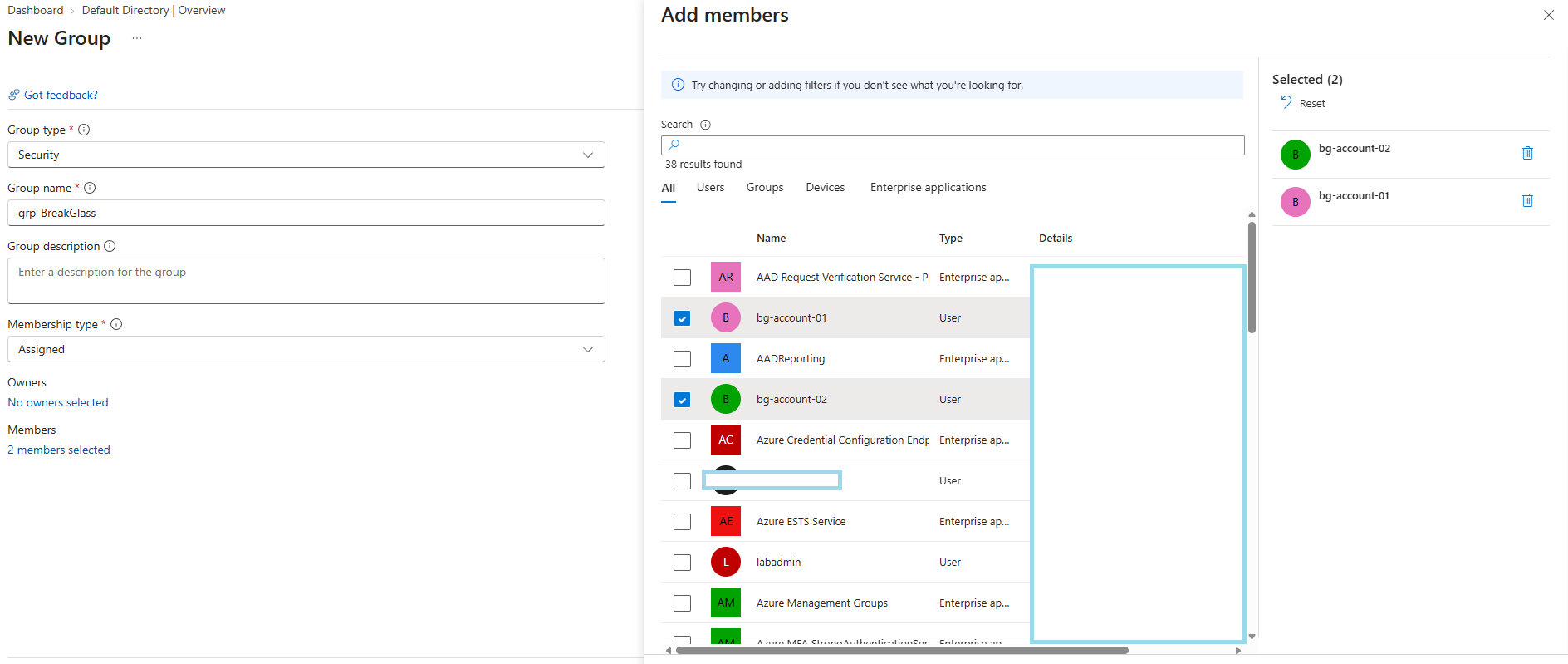Screen dimensions: 1568x664
Task: Open Default Directory Overview breadcrumb
Action: point(154,10)
